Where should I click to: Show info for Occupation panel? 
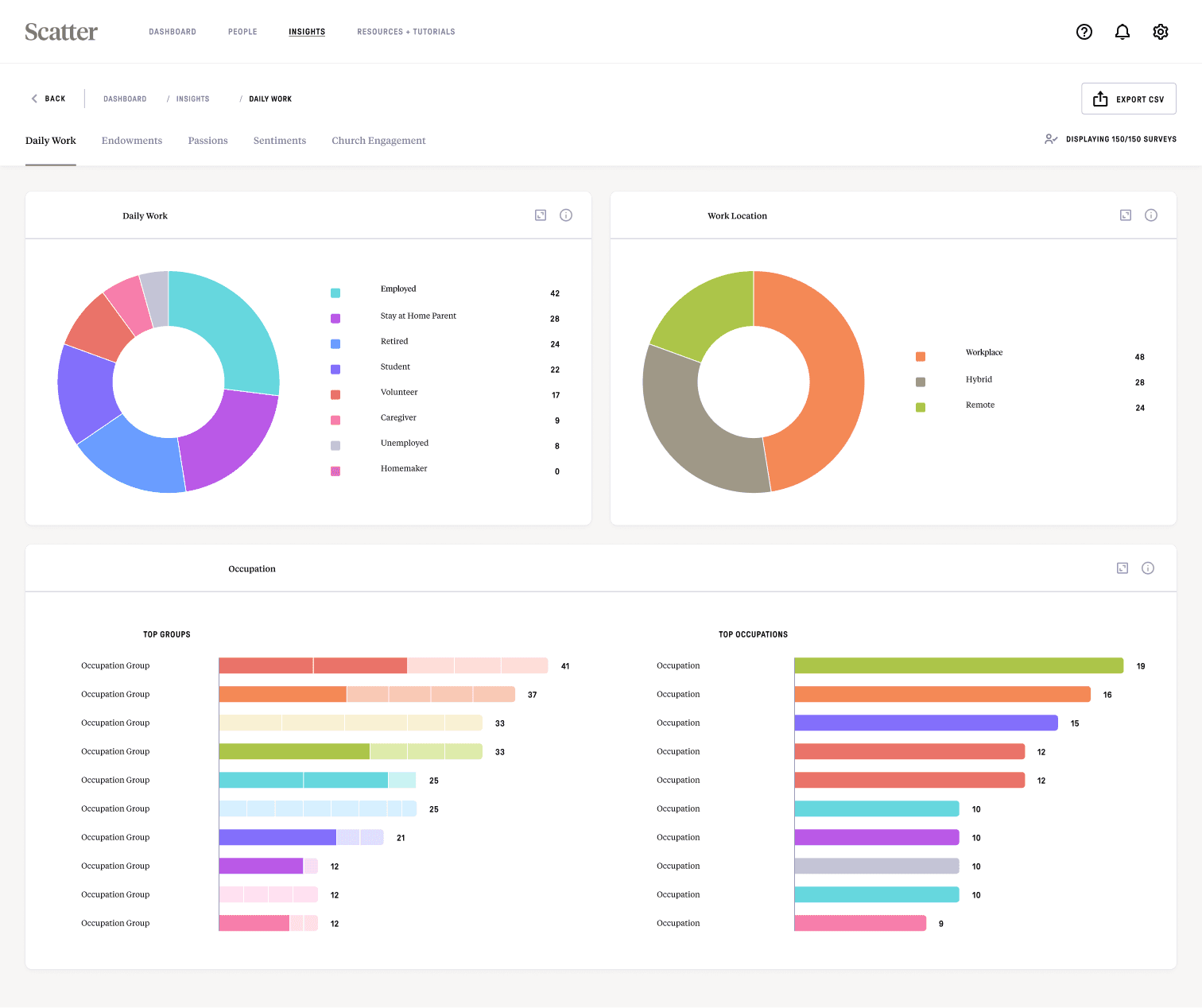(1148, 568)
